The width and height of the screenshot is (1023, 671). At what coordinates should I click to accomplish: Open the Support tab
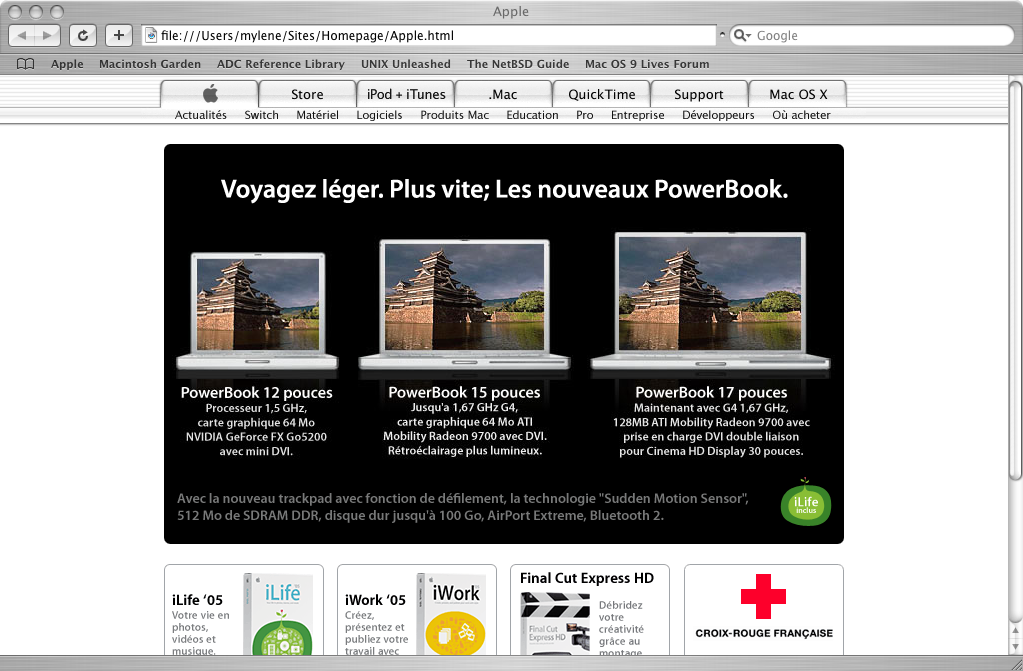(x=699, y=94)
